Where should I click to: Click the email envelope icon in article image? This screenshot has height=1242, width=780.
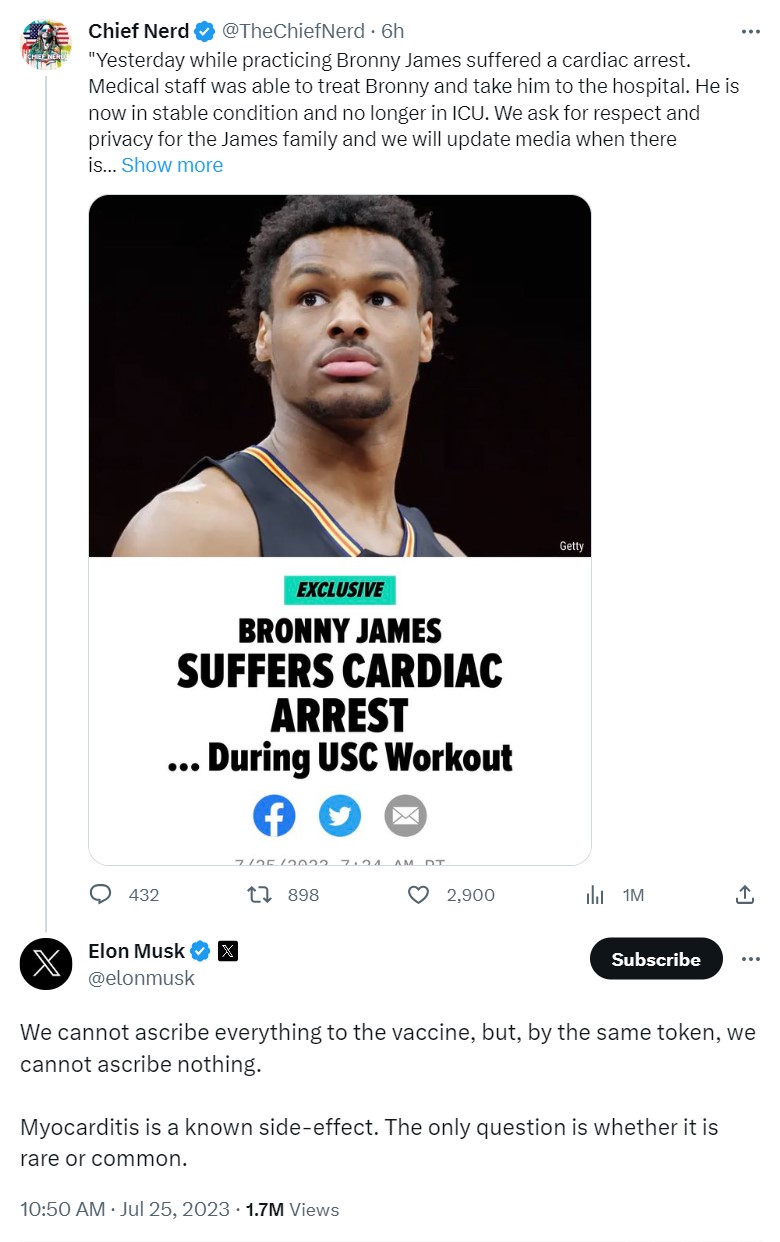405,816
